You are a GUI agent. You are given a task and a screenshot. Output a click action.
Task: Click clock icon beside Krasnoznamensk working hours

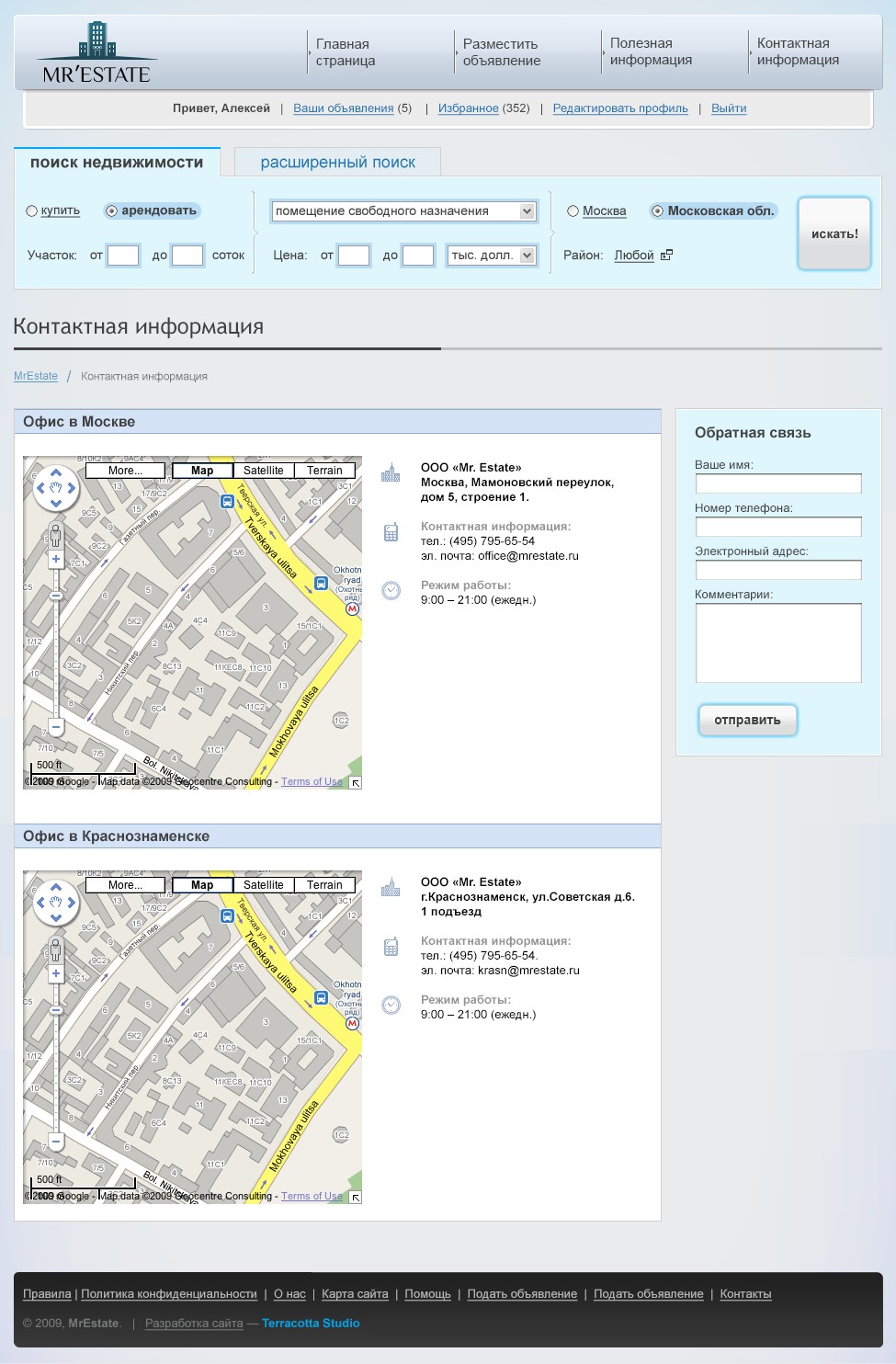click(391, 1005)
